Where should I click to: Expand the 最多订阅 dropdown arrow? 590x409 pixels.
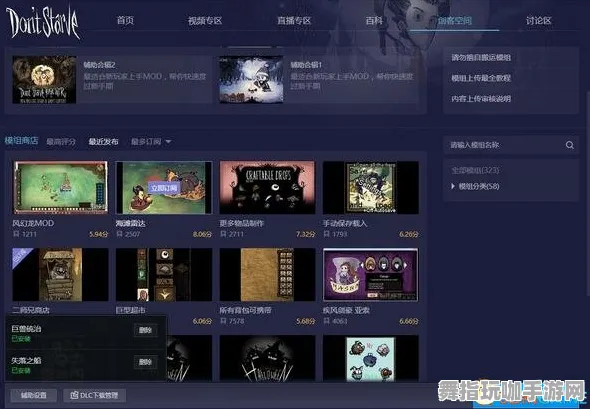pos(169,142)
